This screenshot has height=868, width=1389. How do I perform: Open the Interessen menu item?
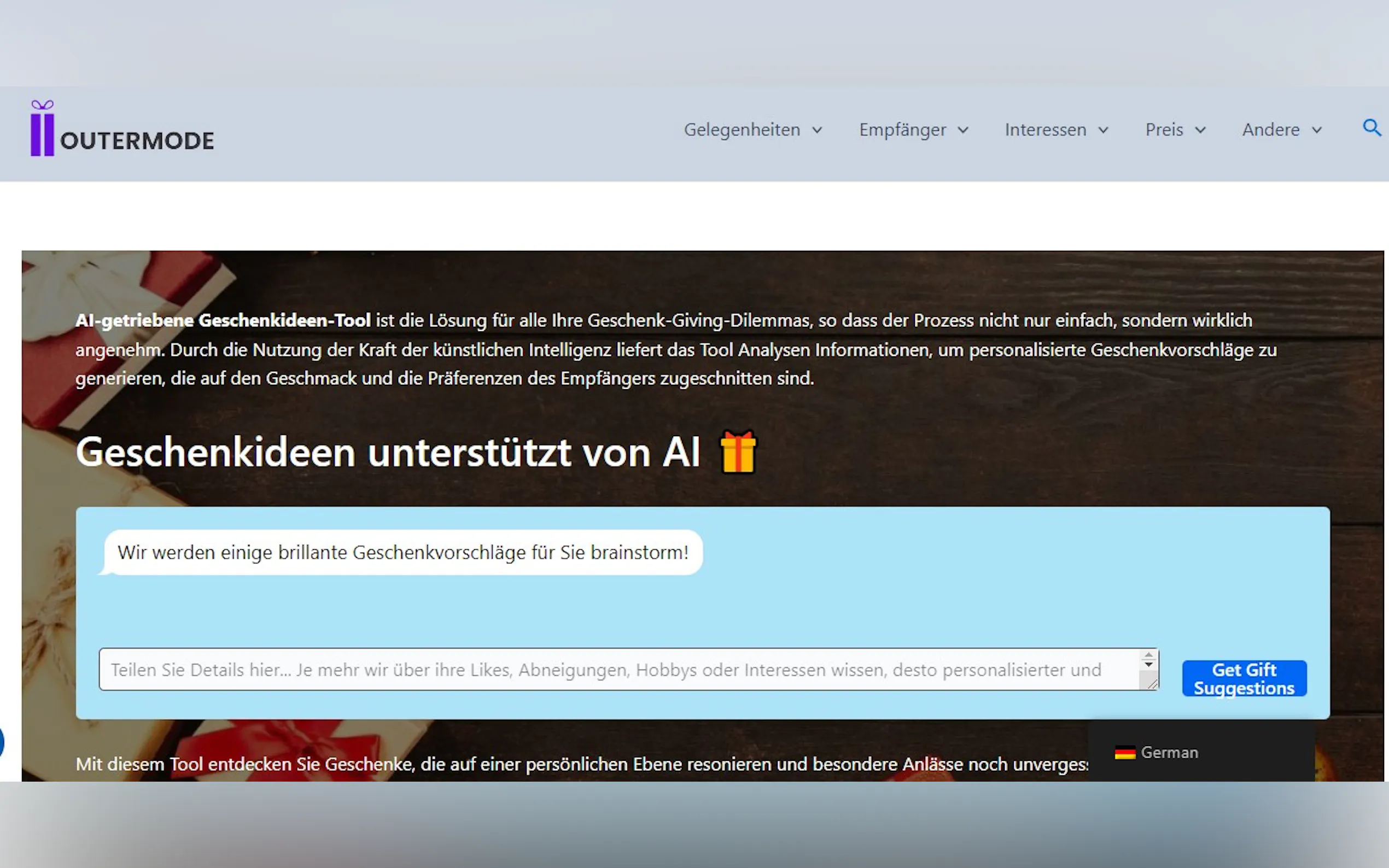pyautogui.click(x=1045, y=130)
